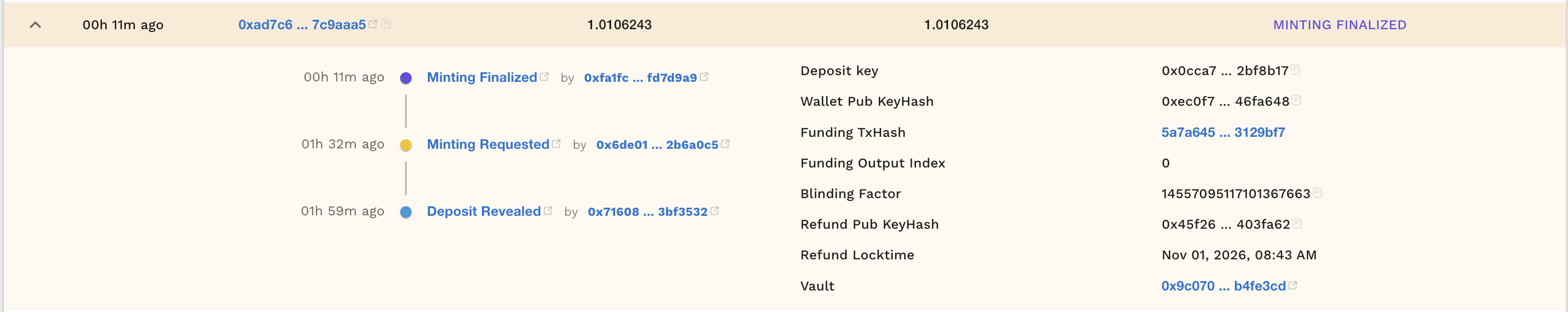Open external link for address 0xfa1fc
1568x312 pixels.
click(x=705, y=77)
